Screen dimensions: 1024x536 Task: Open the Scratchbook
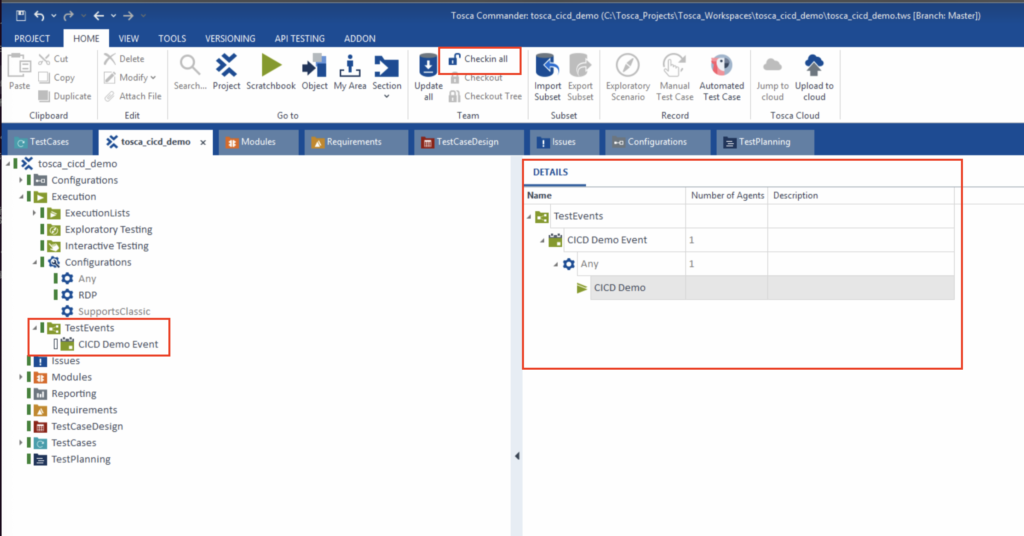pos(271,72)
